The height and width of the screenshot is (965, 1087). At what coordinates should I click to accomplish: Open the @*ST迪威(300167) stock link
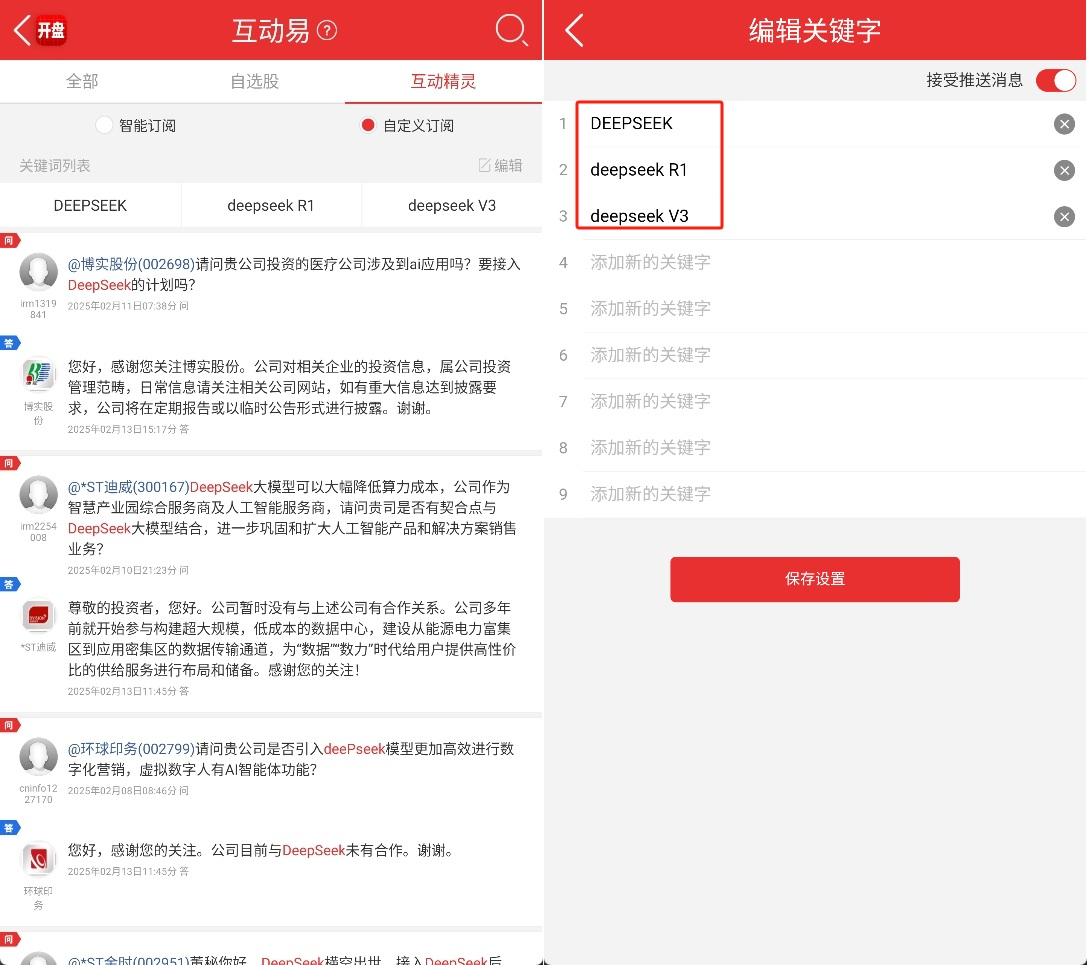click(x=128, y=487)
